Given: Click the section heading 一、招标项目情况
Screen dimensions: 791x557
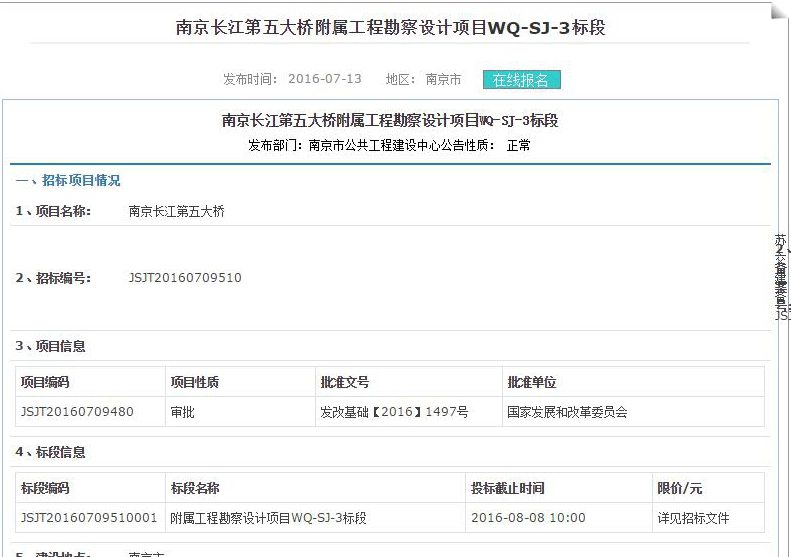Looking at the screenshot, I should tap(68, 181).
